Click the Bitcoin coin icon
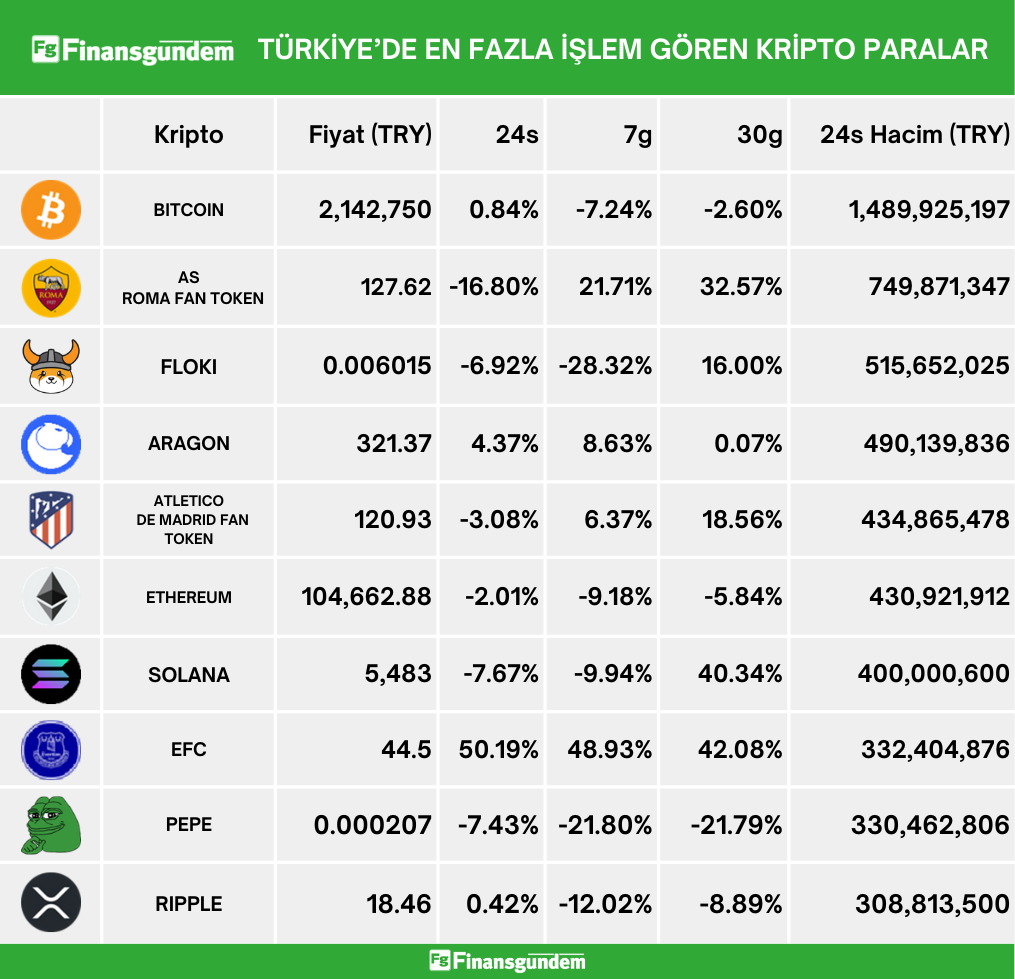Image resolution: width=1015 pixels, height=979 pixels. 51,210
